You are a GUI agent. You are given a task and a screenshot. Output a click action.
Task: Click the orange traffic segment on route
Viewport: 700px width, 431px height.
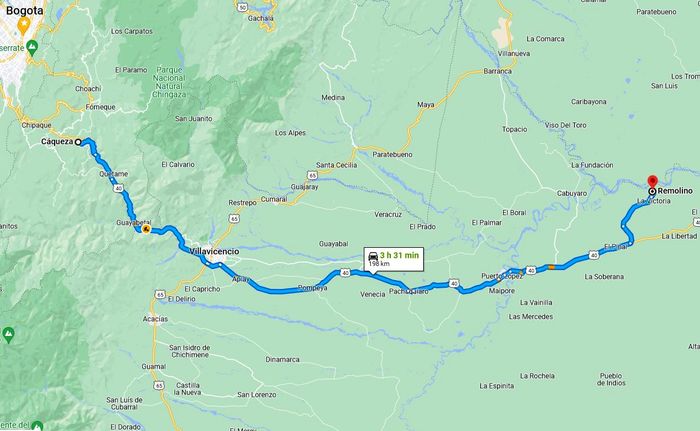click(x=551, y=267)
